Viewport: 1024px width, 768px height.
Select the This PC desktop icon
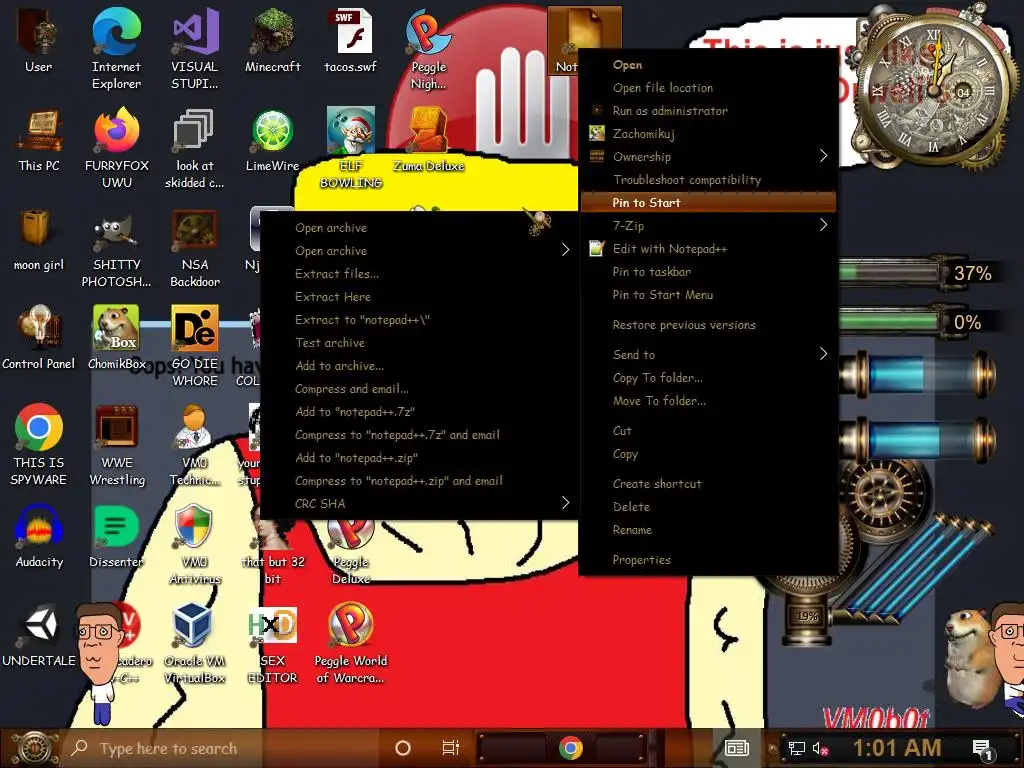(x=39, y=140)
